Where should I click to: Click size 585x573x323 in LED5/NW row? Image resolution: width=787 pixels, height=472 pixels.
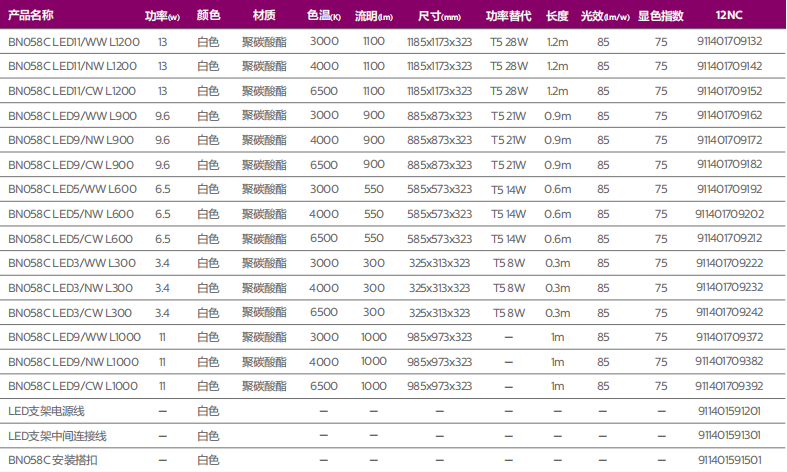coord(439,214)
